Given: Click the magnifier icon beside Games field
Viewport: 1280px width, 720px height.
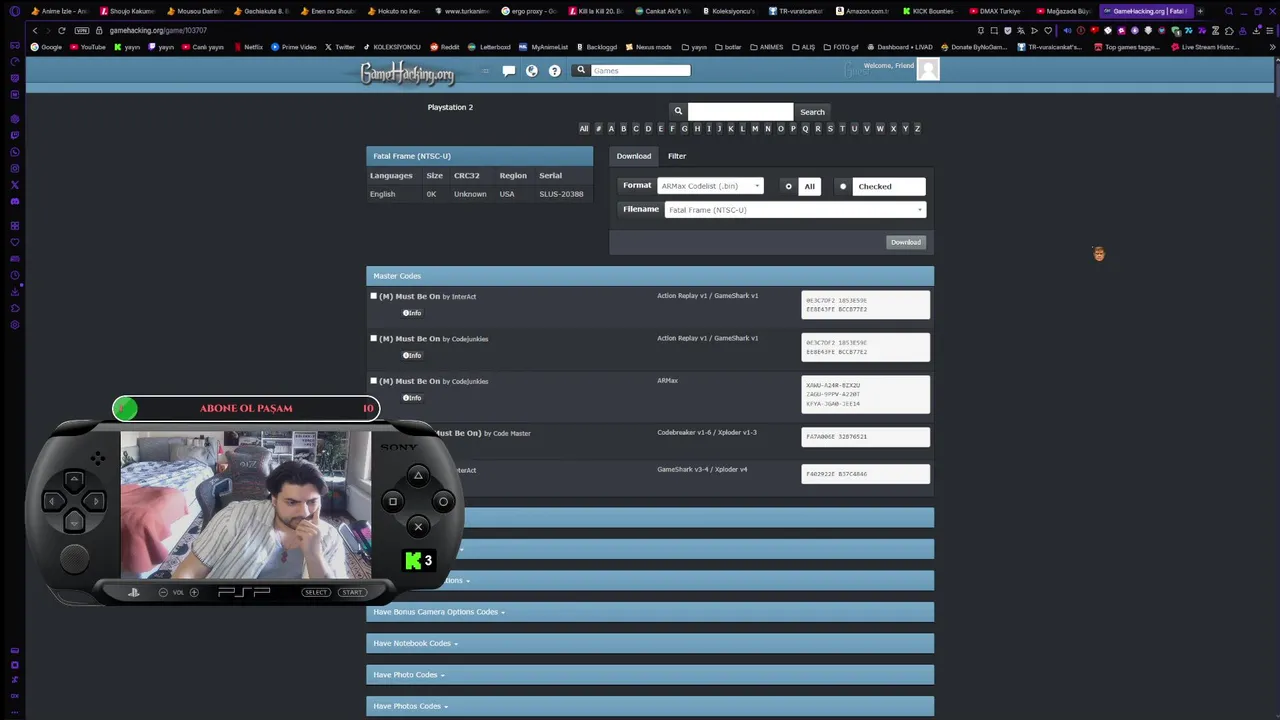Looking at the screenshot, I should [581, 70].
